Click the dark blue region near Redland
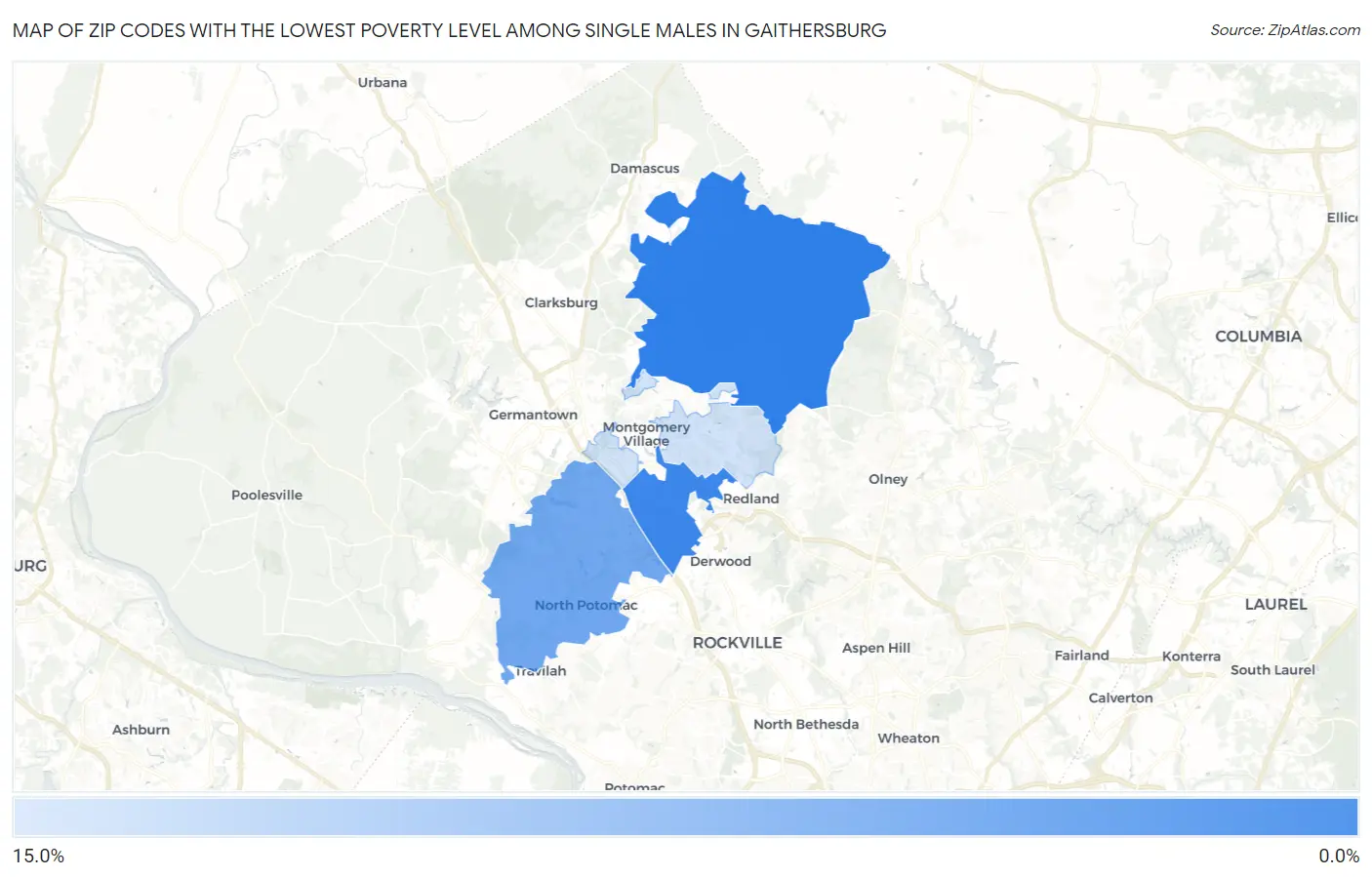1372x877 pixels. (666, 519)
